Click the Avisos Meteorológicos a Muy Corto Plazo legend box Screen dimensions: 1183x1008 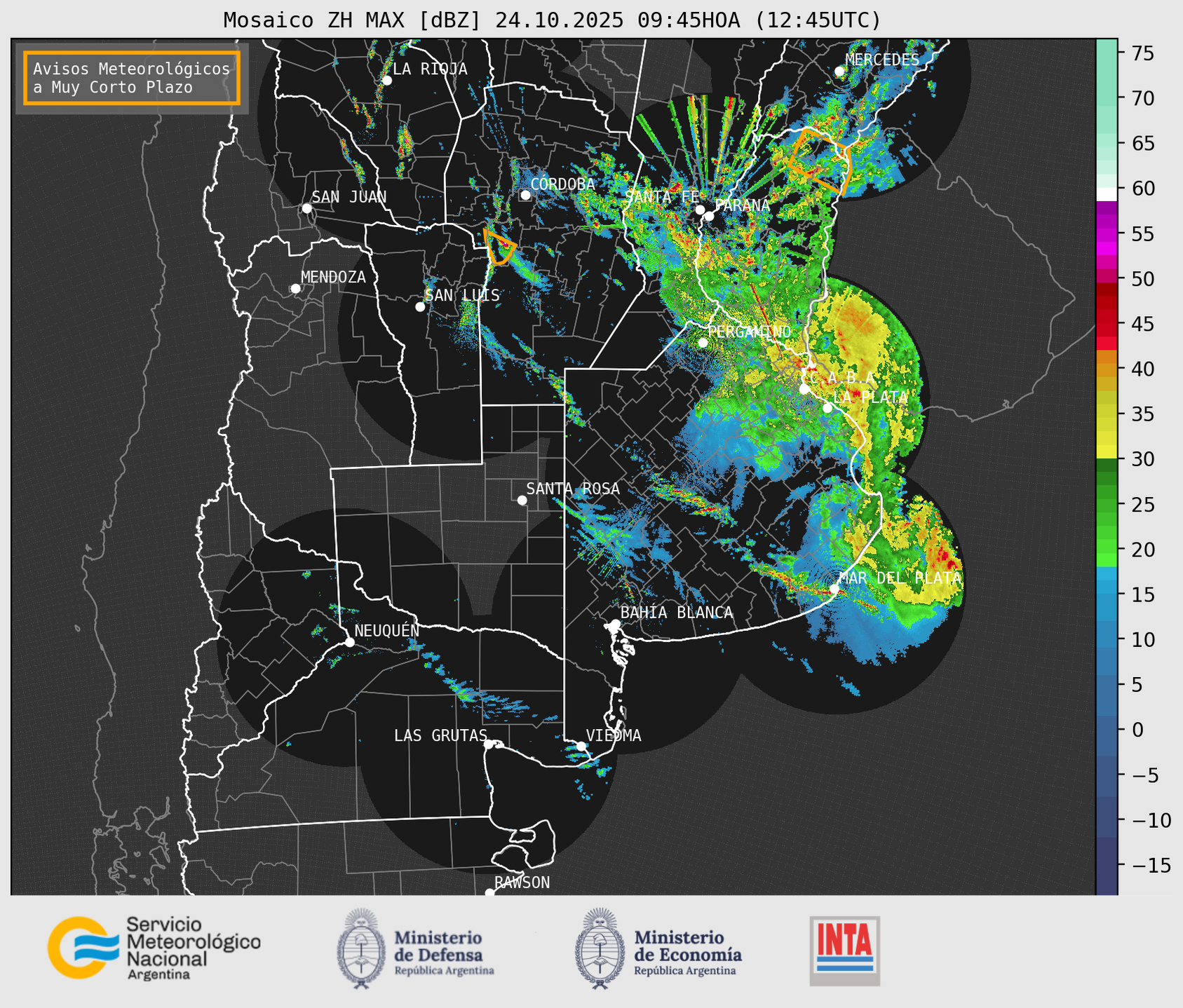[132, 78]
